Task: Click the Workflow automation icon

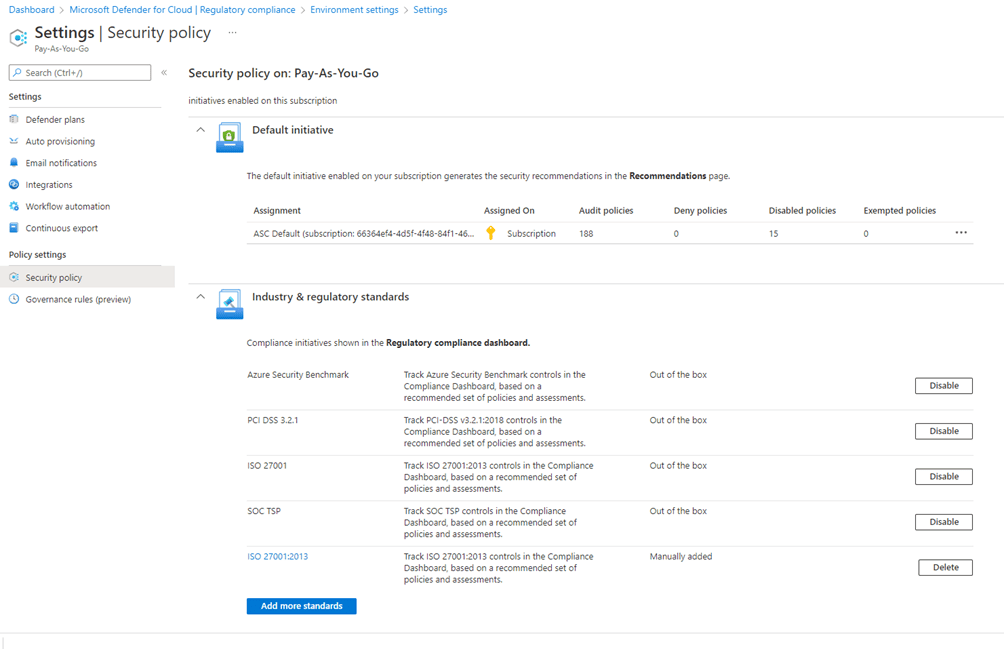Action: click(x=14, y=206)
